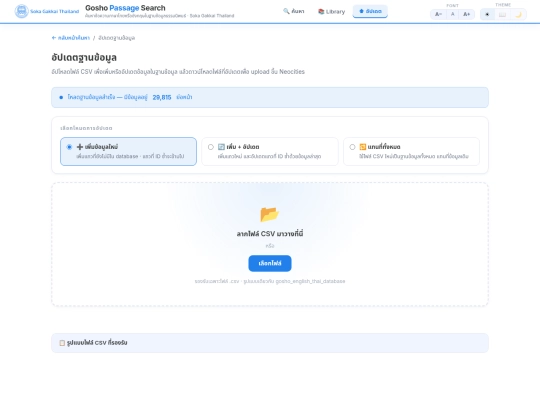
Task: Switch to dark theme moon icon
Action: [518, 14]
